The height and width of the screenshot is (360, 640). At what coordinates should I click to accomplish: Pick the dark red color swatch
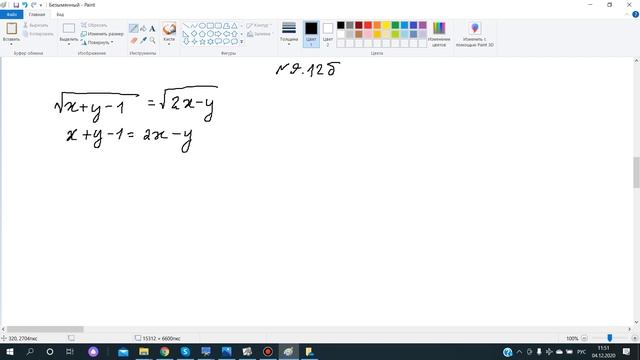coord(359,25)
